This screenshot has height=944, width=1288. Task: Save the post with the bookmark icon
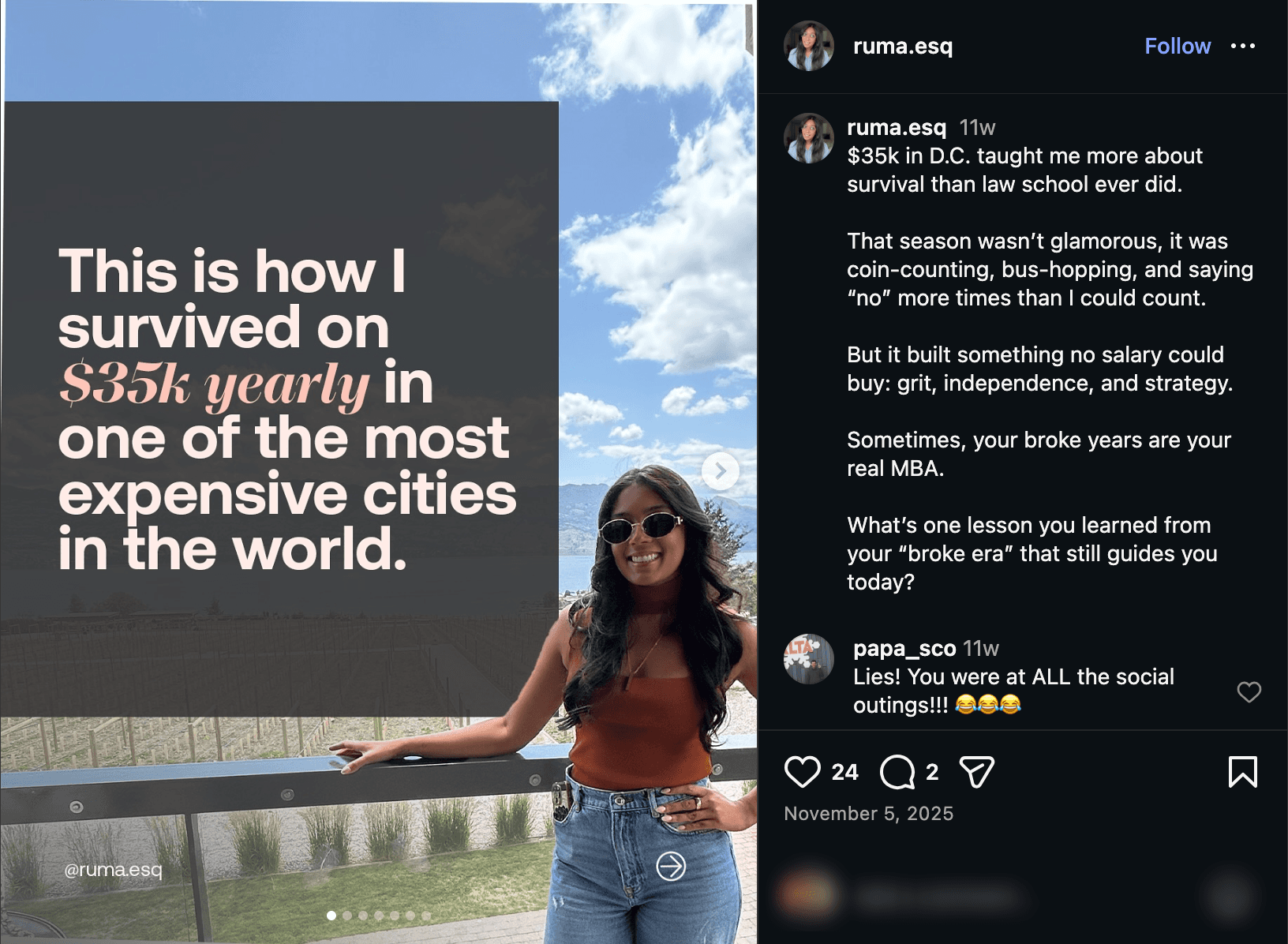(x=1242, y=772)
